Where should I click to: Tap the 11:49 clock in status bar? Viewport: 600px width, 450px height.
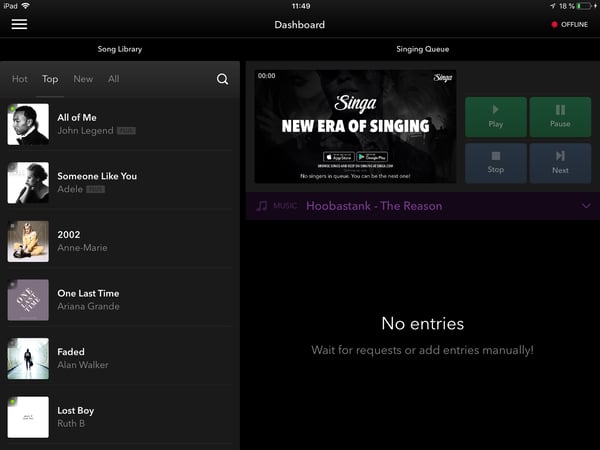[301, 6]
